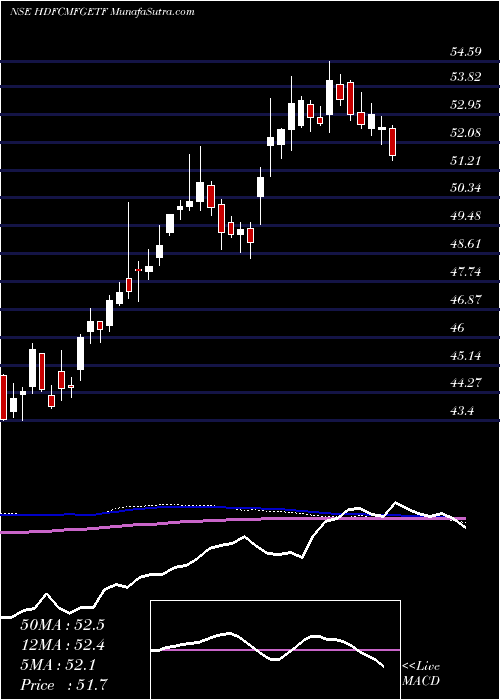Click the 50.34 price axis label
Image resolution: width=500 pixels, height=700 pixels.
(x=466, y=188)
